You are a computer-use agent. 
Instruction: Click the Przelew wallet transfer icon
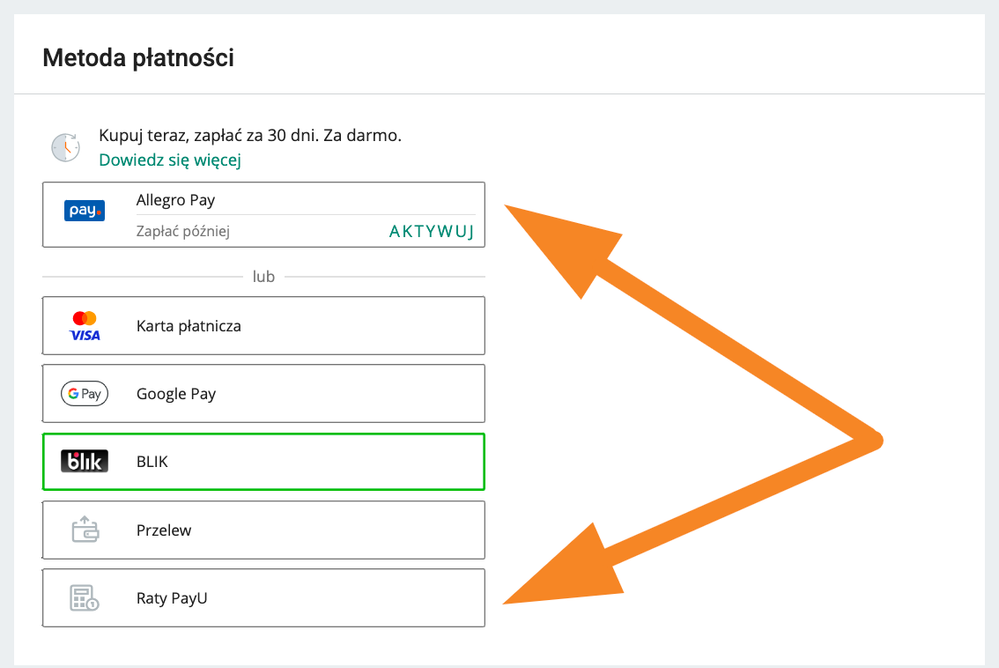[85, 529]
